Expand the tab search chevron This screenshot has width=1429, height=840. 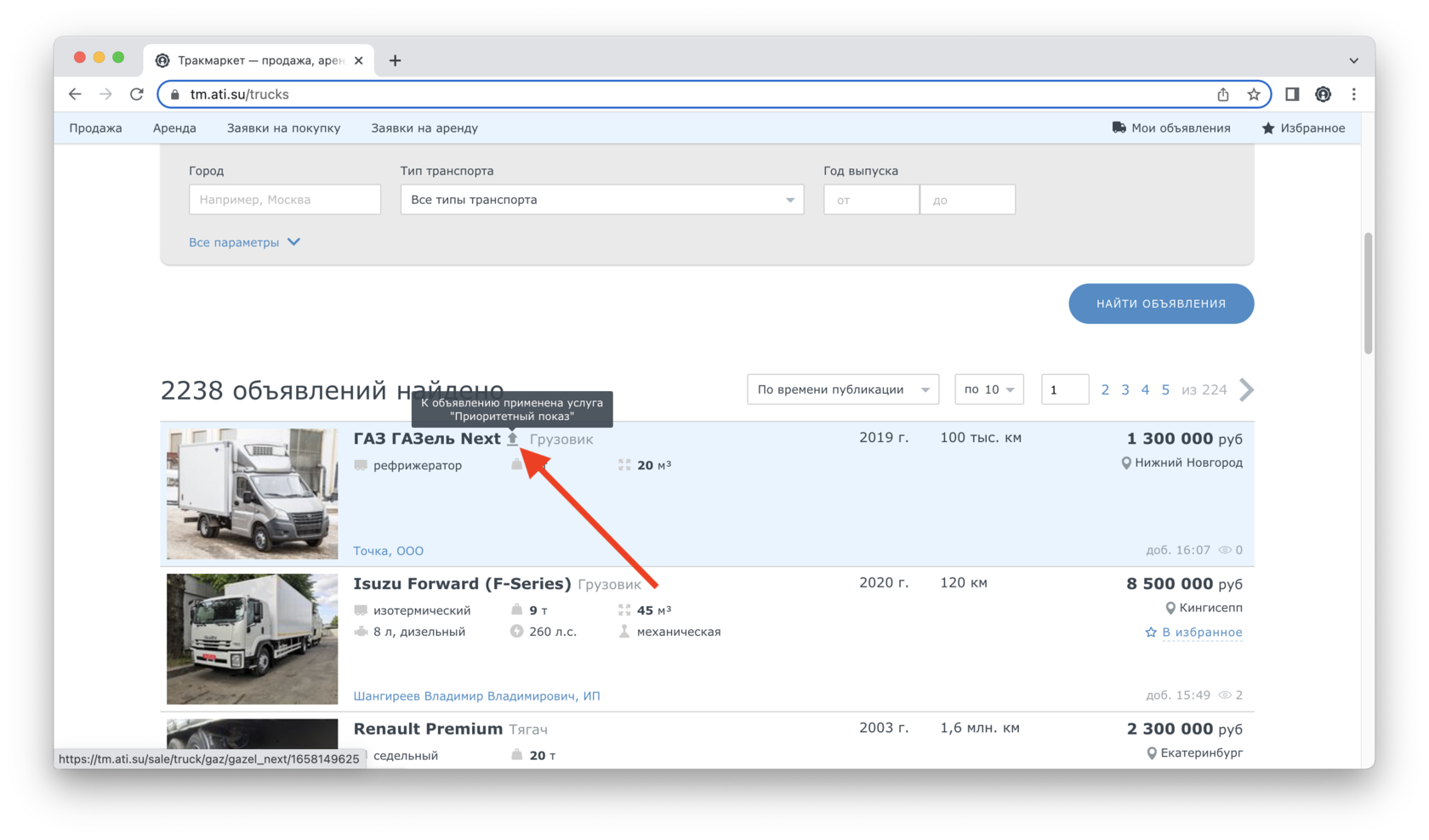click(1353, 60)
